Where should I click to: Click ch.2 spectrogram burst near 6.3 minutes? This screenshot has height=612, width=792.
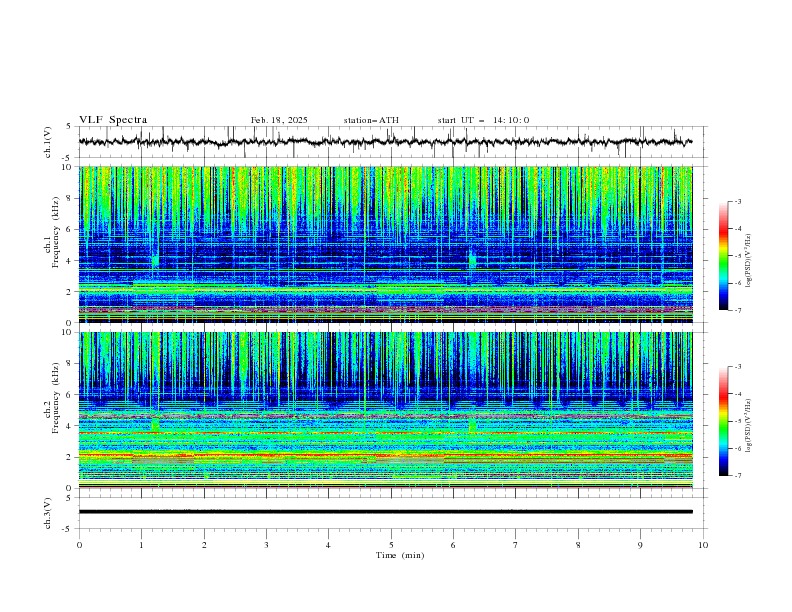[x=472, y=425]
